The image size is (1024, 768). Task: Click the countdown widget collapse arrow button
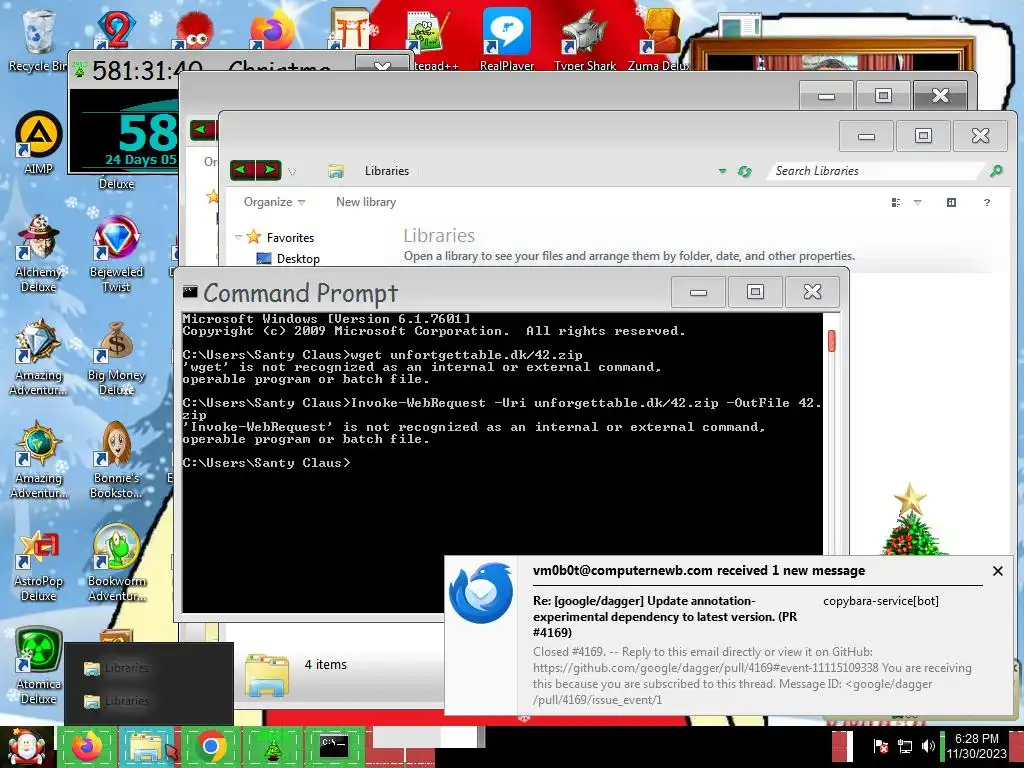(382, 65)
